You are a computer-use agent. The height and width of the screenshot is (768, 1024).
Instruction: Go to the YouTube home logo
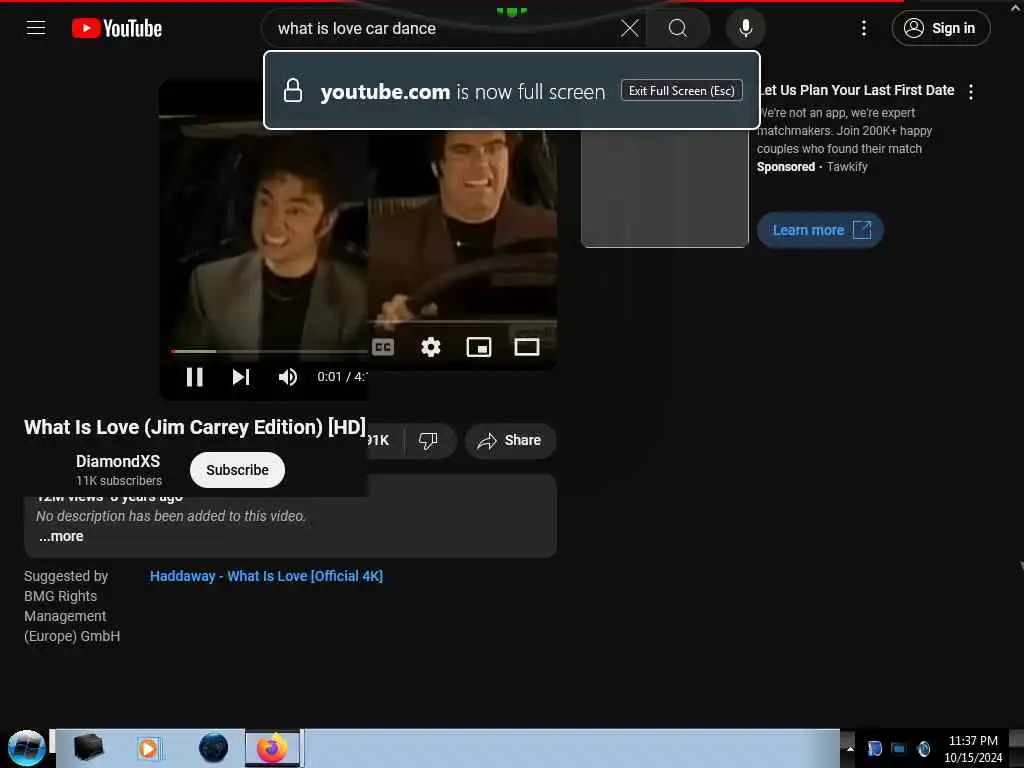point(117,28)
